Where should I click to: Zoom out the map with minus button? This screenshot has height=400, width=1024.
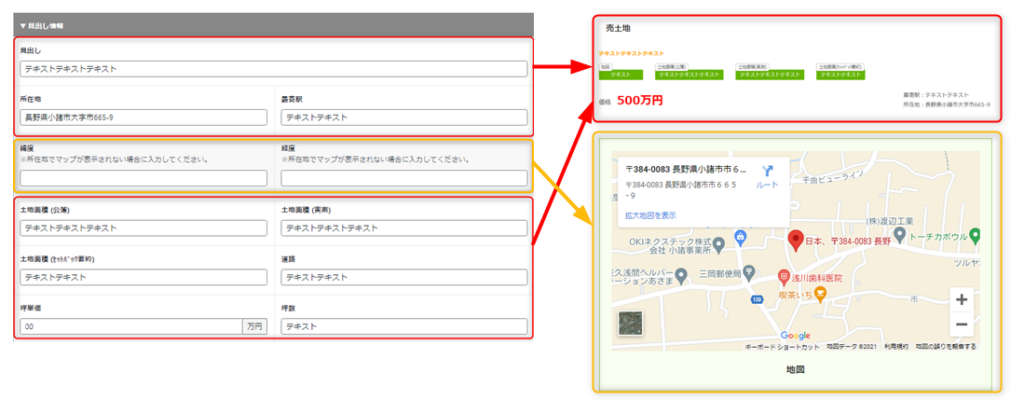(961, 324)
